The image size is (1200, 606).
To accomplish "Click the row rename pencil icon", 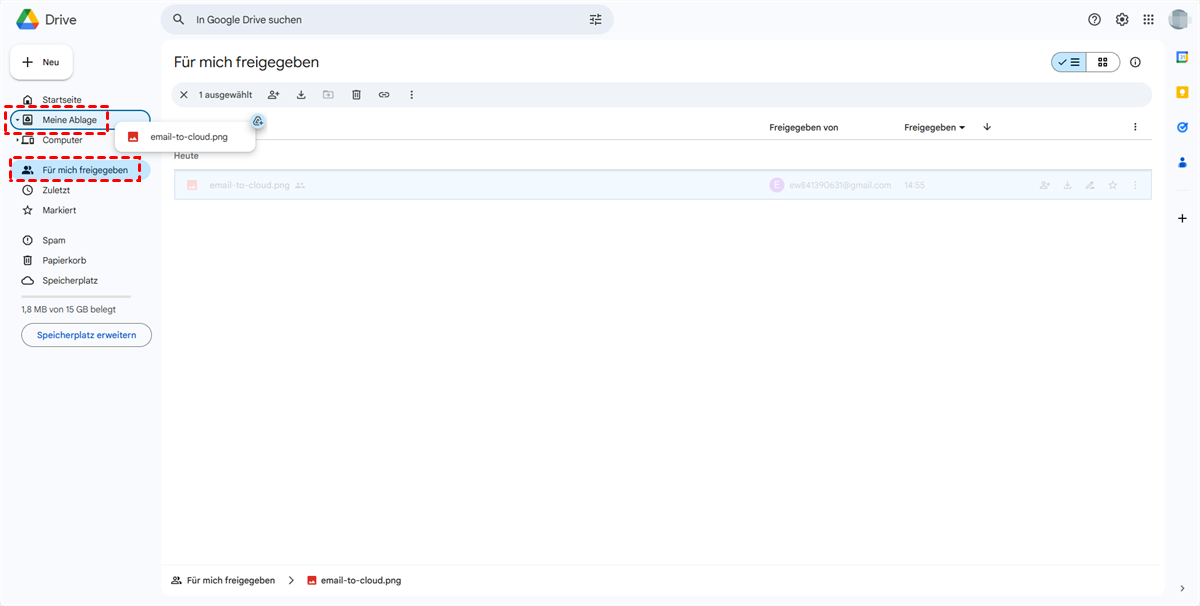I will [x=1090, y=185].
